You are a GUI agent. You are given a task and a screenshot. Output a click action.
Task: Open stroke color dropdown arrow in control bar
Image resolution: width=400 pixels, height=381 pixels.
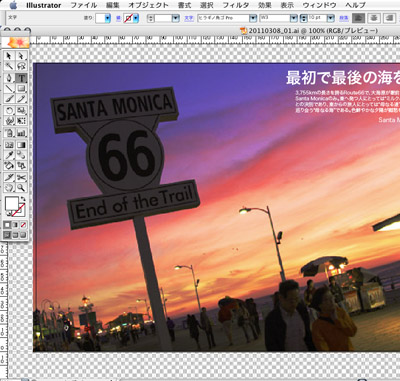pyautogui.click(x=136, y=18)
